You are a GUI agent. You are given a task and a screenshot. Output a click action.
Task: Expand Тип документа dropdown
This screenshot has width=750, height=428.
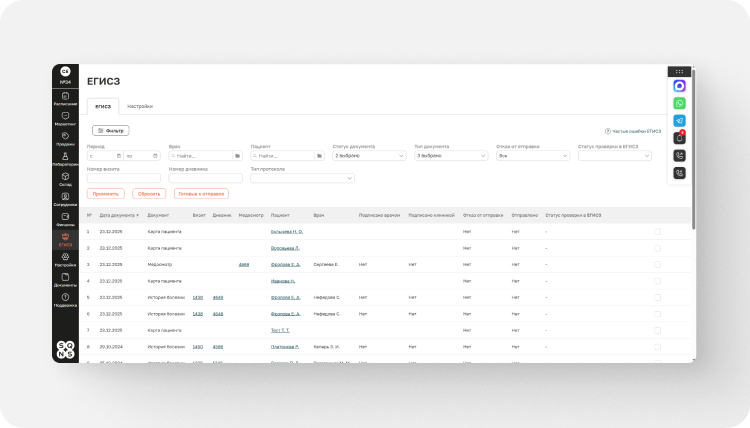point(451,156)
